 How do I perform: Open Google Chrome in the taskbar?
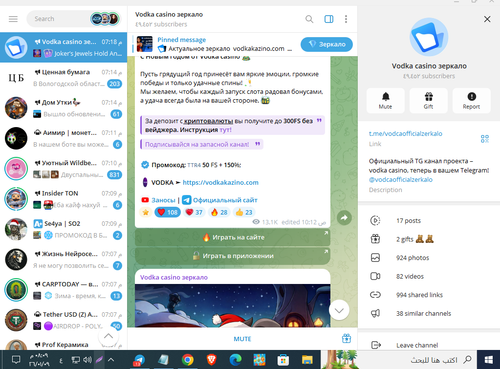tap(188, 360)
